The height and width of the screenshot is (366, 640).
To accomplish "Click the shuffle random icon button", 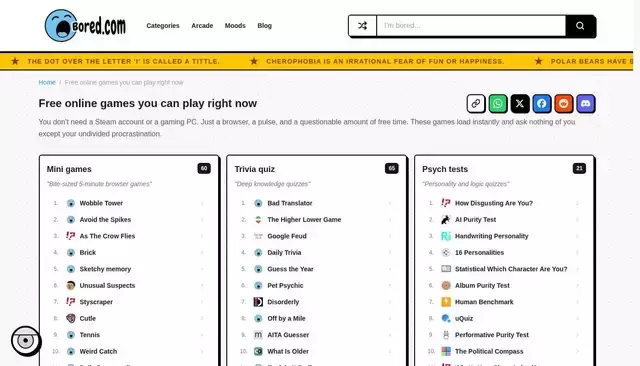I will 362,26.
